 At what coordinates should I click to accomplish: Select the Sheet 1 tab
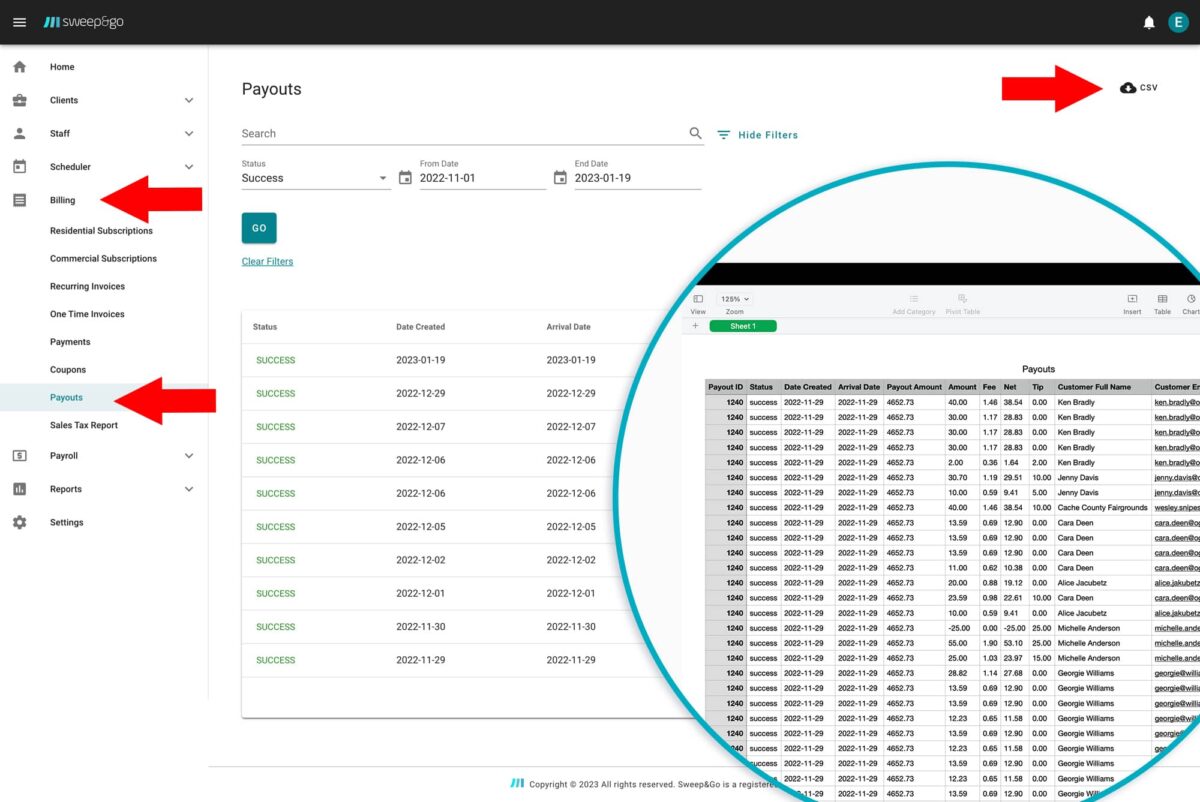742,326
